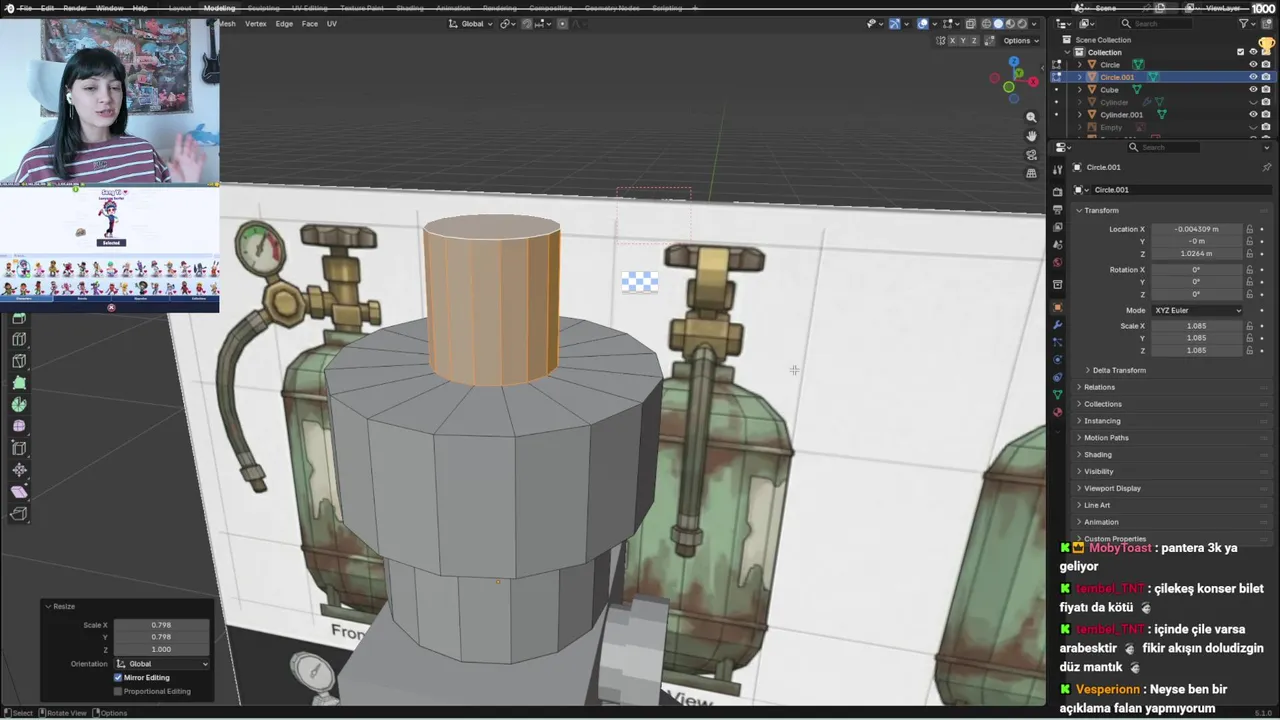Toggle visibility of Cylinder.001 in outliner

(x=1253, y=115)
